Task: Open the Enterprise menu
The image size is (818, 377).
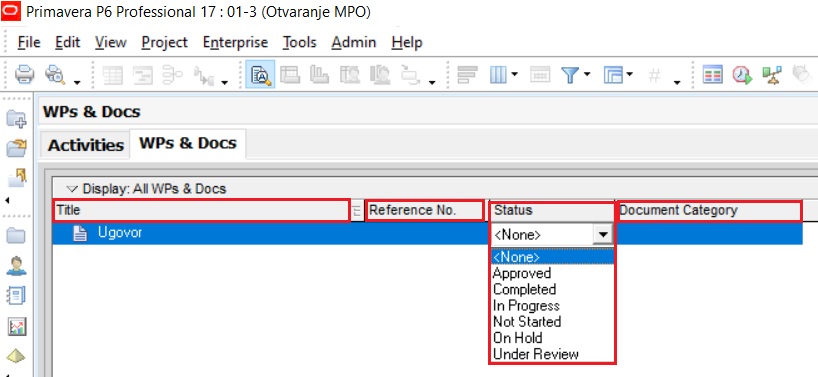Action: pos(235,42)
